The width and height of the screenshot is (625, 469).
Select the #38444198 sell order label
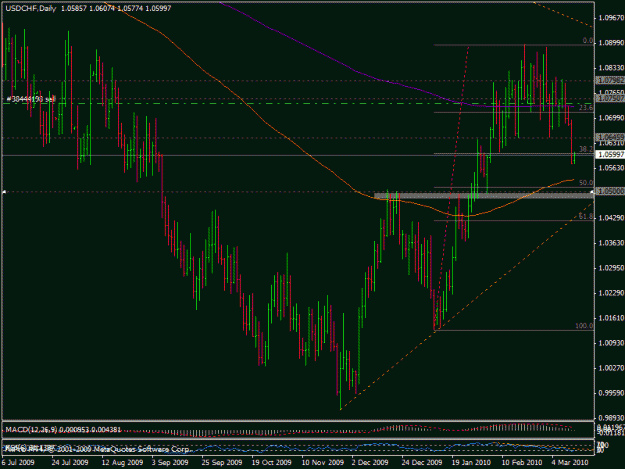31,99
